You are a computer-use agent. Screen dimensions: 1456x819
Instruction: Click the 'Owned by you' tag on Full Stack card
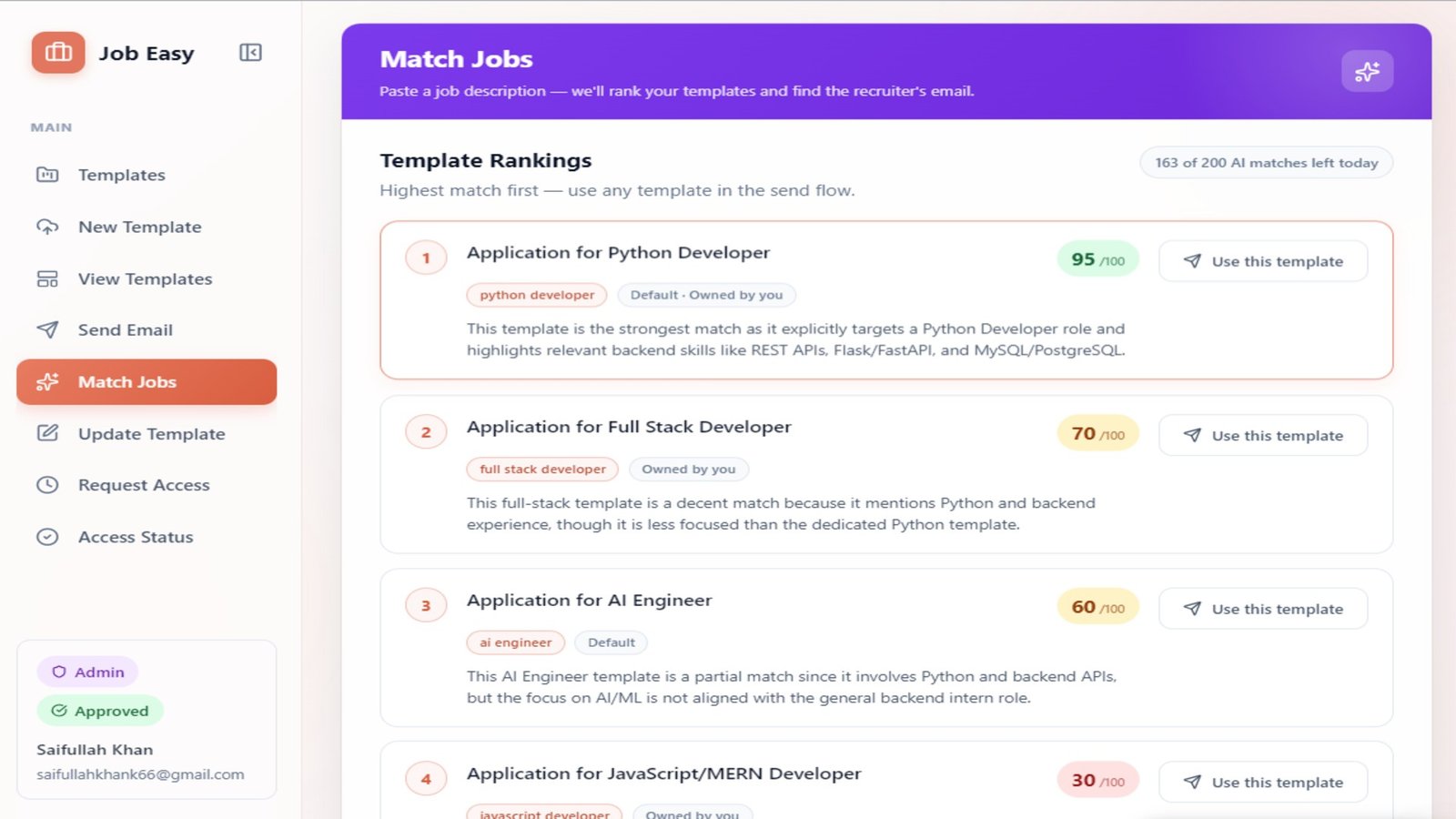[x=689, y=470]
